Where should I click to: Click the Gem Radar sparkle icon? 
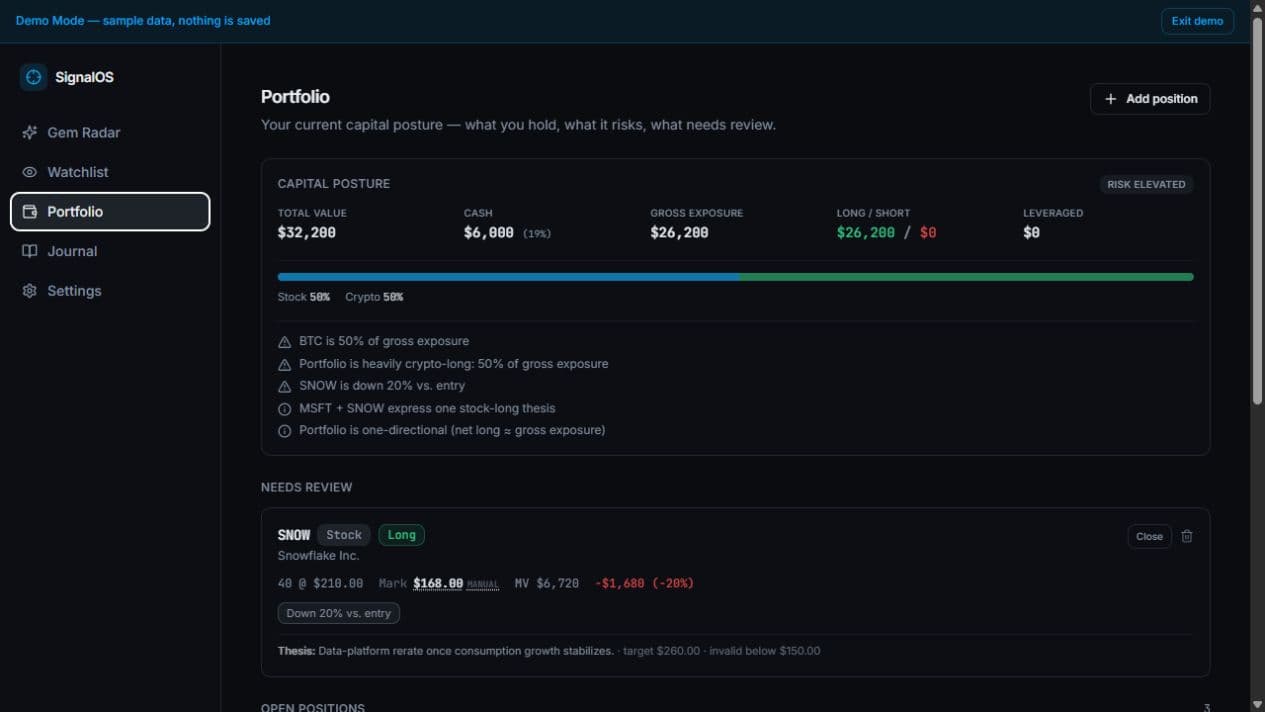pos(29,132)
